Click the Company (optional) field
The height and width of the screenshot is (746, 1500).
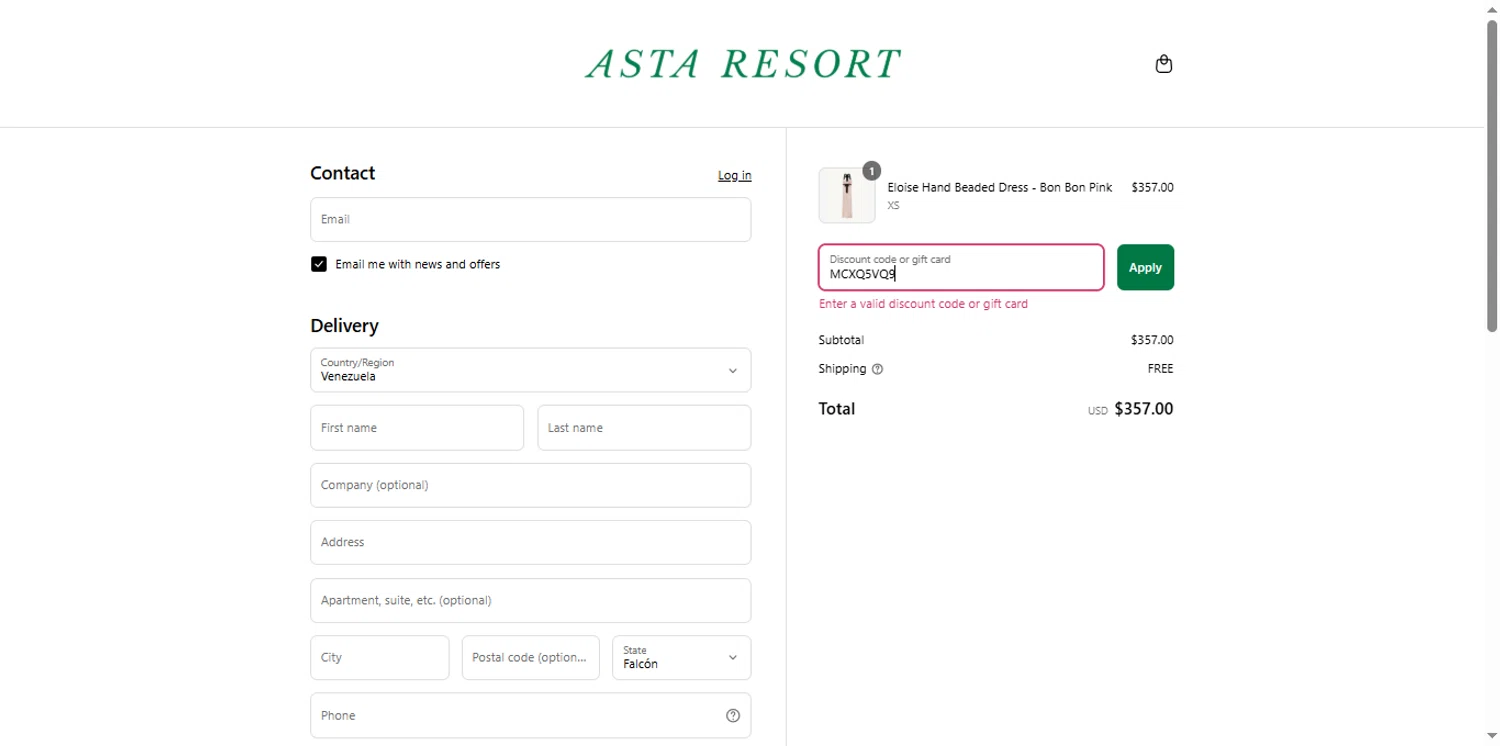point(530,485)
